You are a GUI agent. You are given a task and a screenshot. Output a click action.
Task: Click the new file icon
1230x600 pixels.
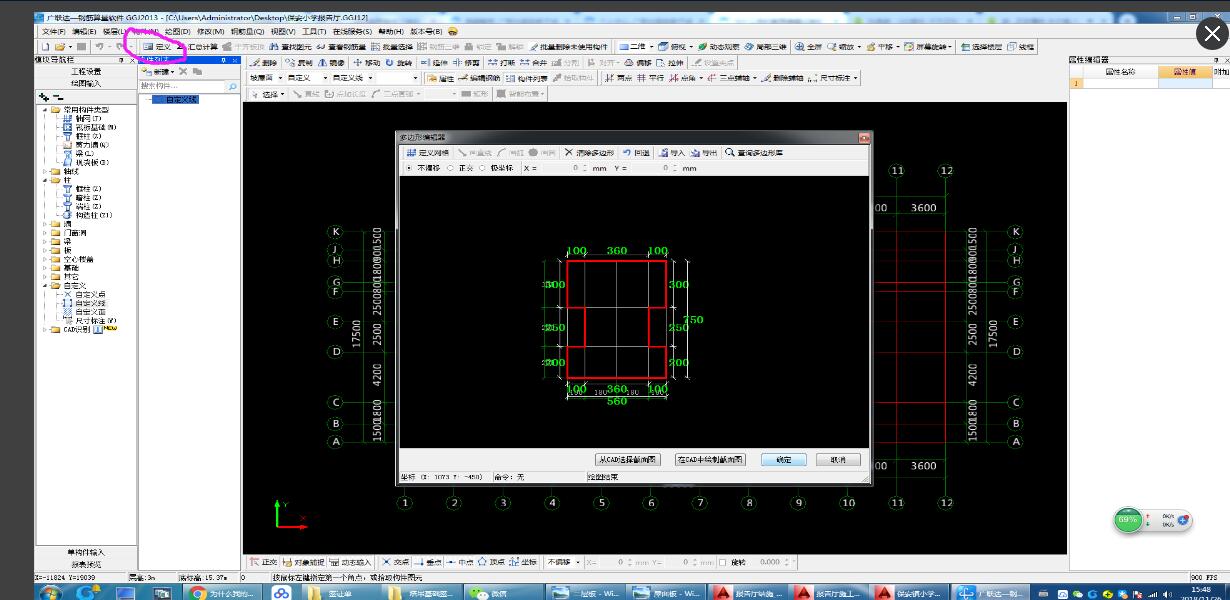[45, 47]
